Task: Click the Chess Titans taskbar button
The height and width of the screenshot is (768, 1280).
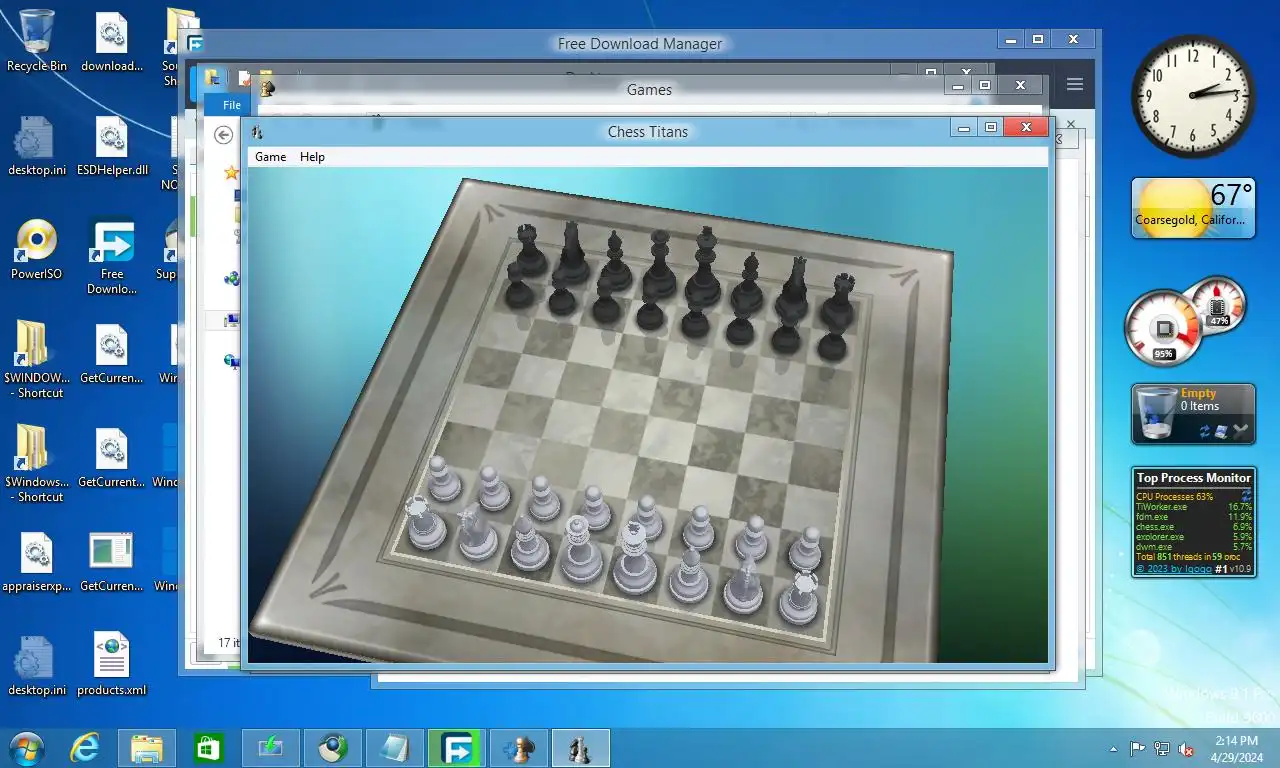Action: [580, 749]
